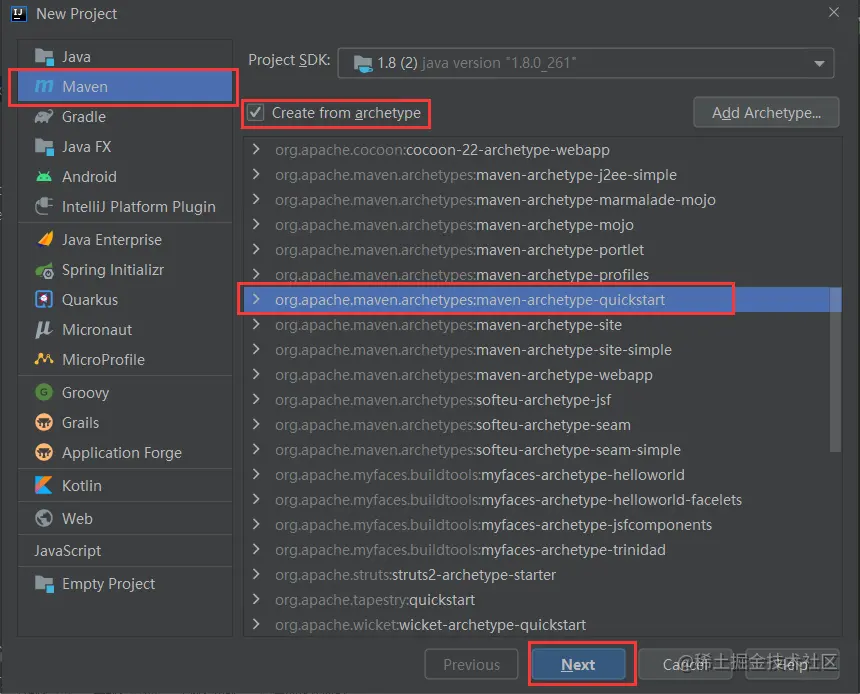The width and height of the screenshot is (860, 694).
Task: Expand maven-archetype-j2ee-simple node
Action: pyautogui.click(x=256, y=174)
